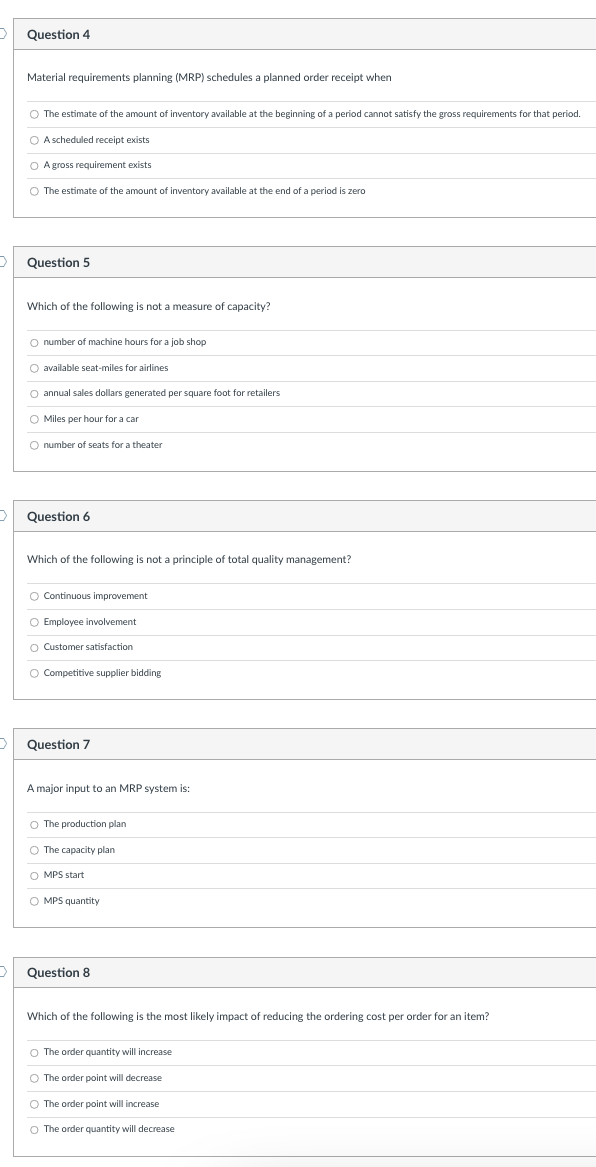Screen dimensions: 596x1167
Task: Flag Question 5 using its side marker
Action: pos(2,261)
